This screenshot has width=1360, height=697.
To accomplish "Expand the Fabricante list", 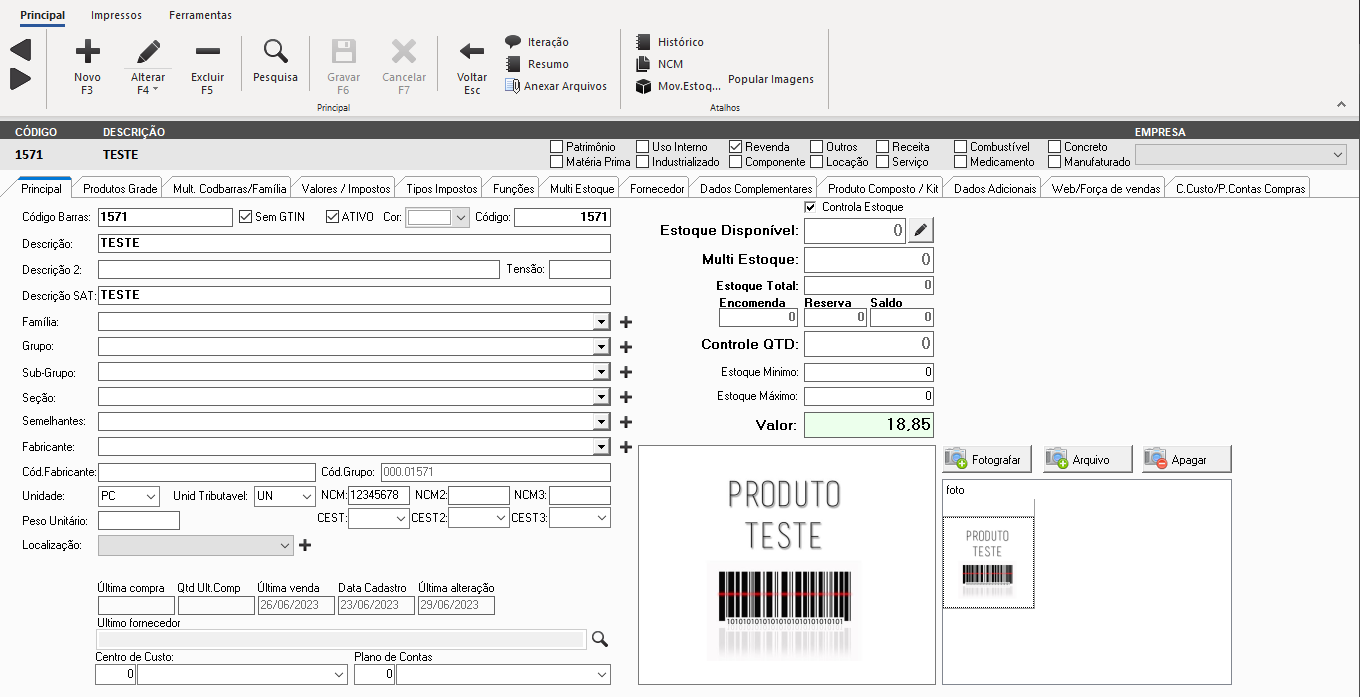I will (602, 446).
